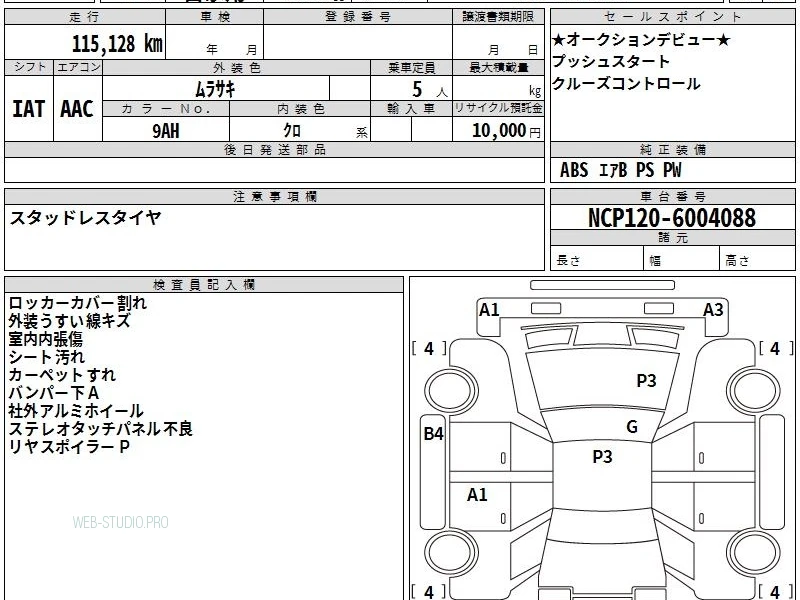
Task: Select the exterior color text ムラサキ
Action: (x=215, y=89)
